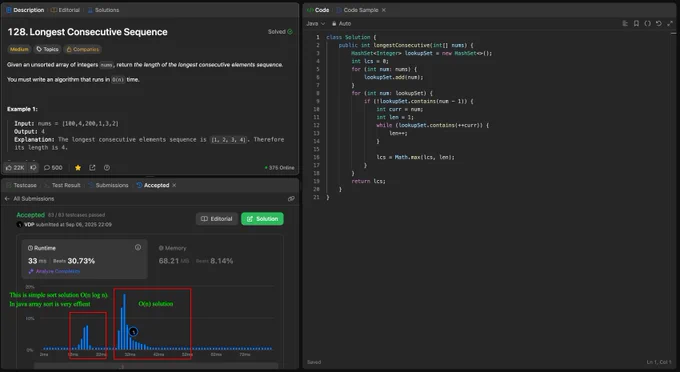Toggle the Auto lock setting
Image resolution: width=680 pixels, height=372 pixels.
click(x=341, y=23)
